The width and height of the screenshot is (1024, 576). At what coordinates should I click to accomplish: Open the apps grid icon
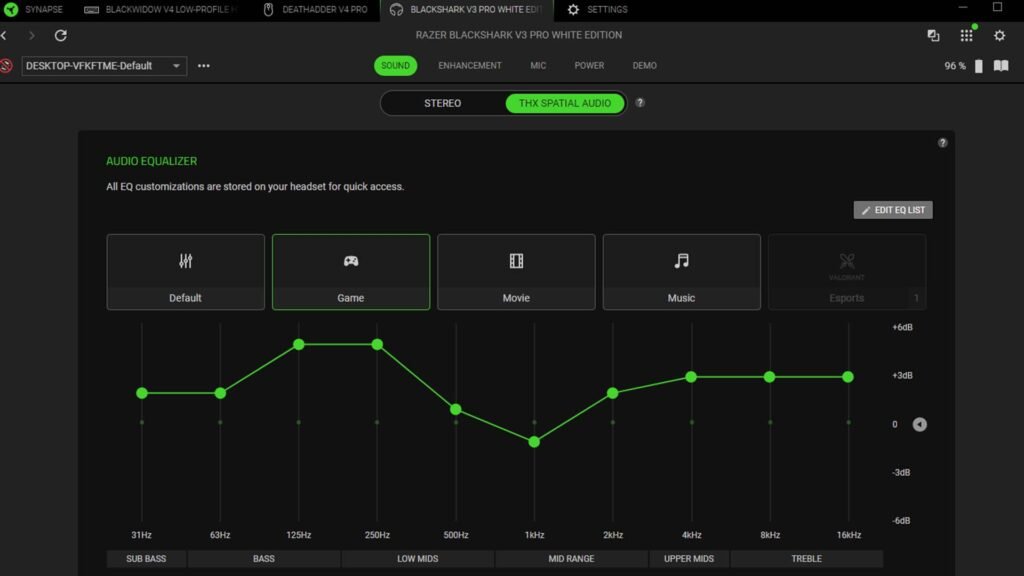point(967,35)
